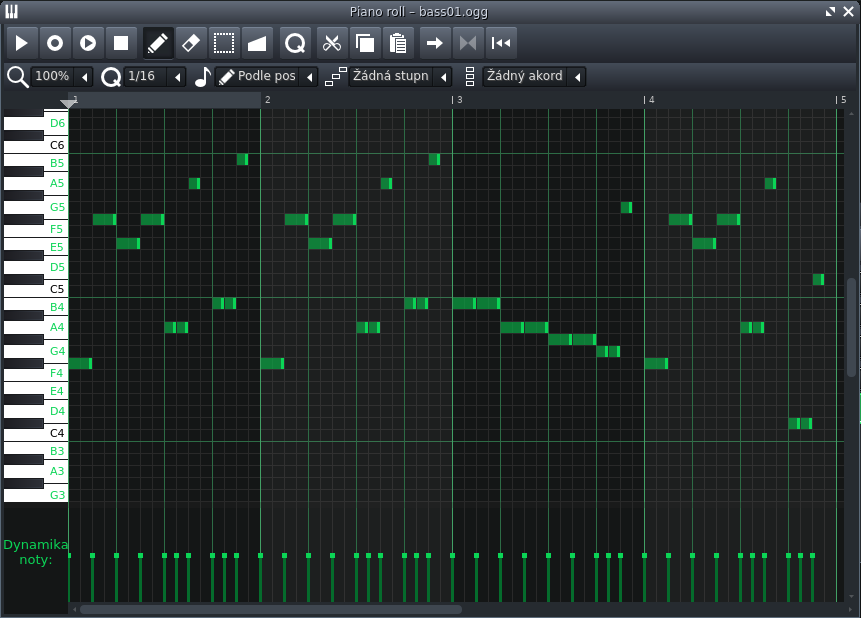This screenshot has height=618, width=861.
Task: Activate the dotted rectangle Select tool
Action: [224, 43]
